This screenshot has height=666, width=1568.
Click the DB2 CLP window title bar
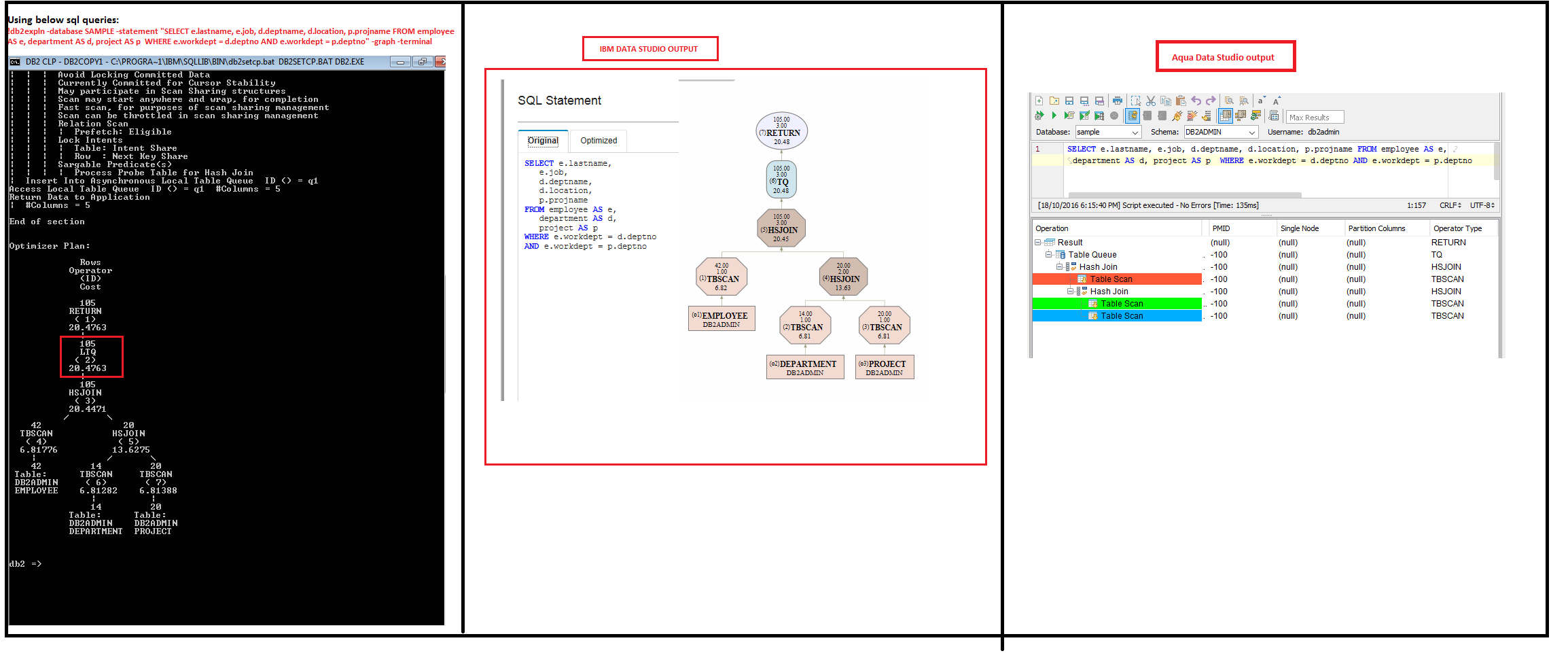coord(227,62)
